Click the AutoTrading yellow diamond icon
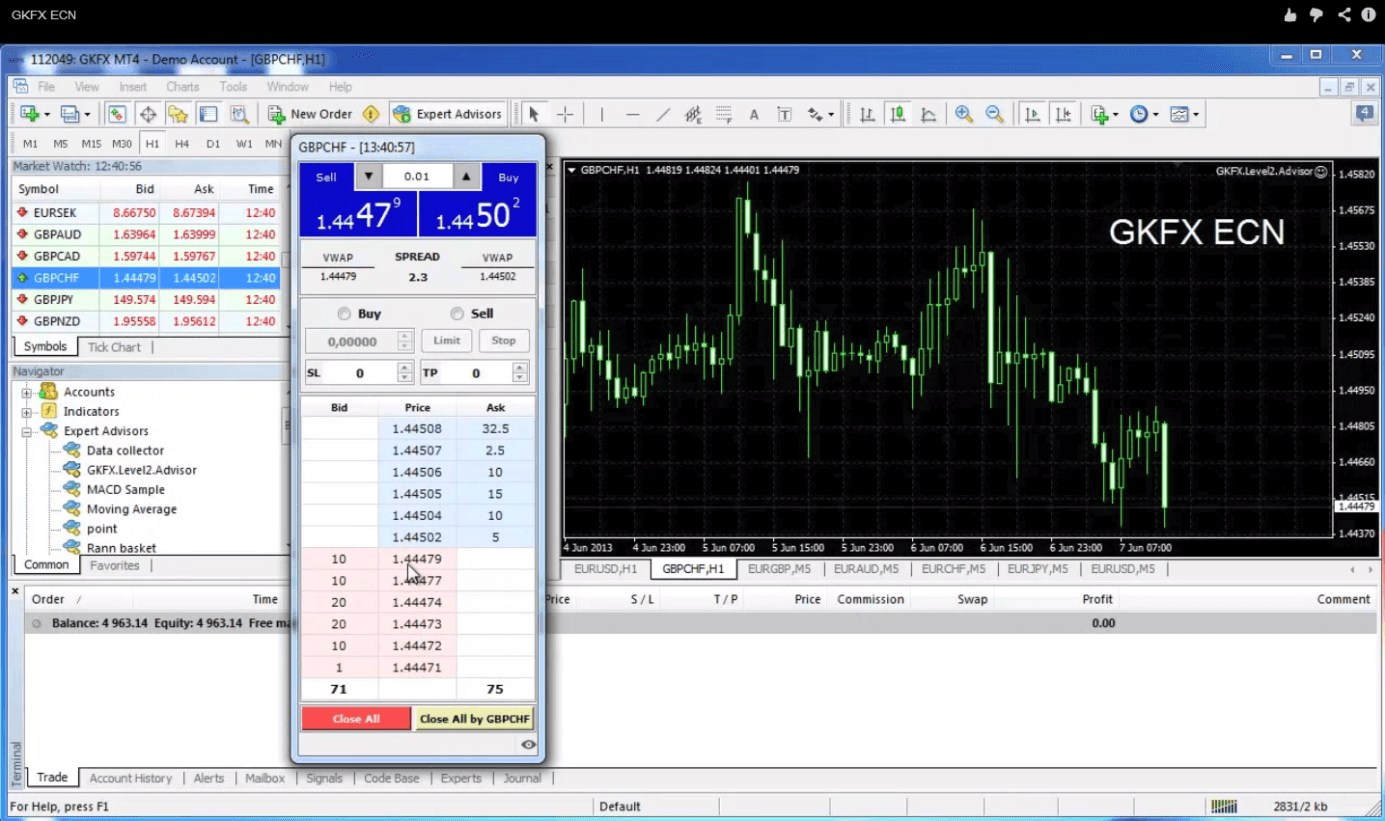Viewport: 1385px width, 821px height. point(371,114)
